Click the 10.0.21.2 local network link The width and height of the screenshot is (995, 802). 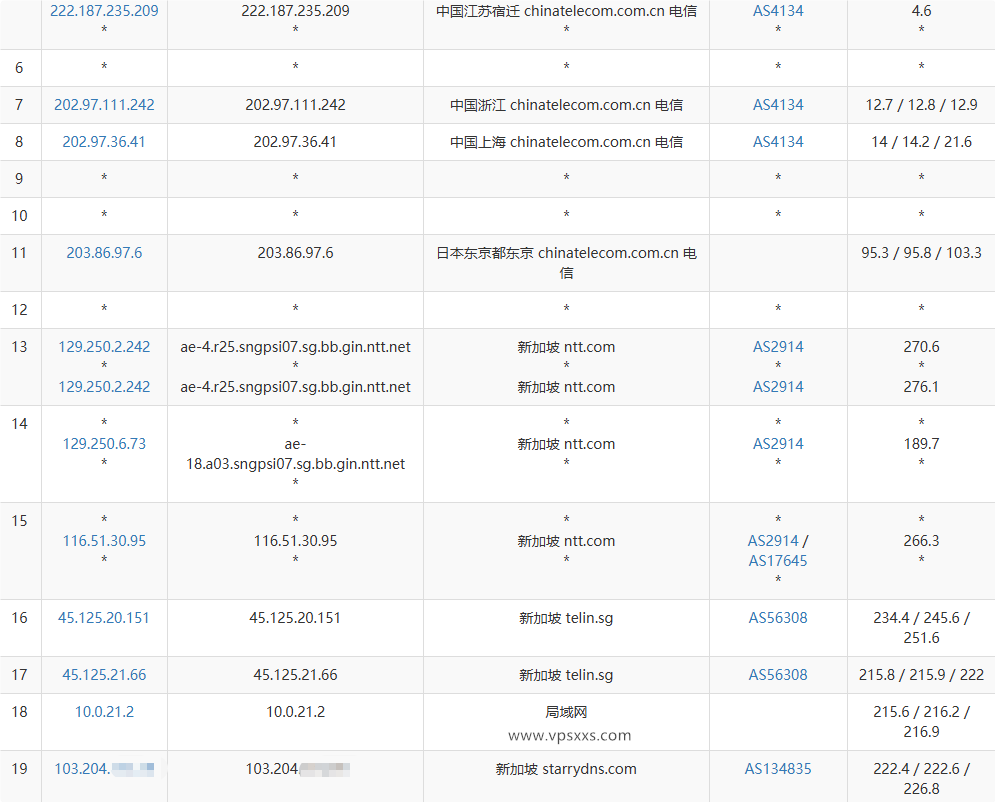[103, 711]
